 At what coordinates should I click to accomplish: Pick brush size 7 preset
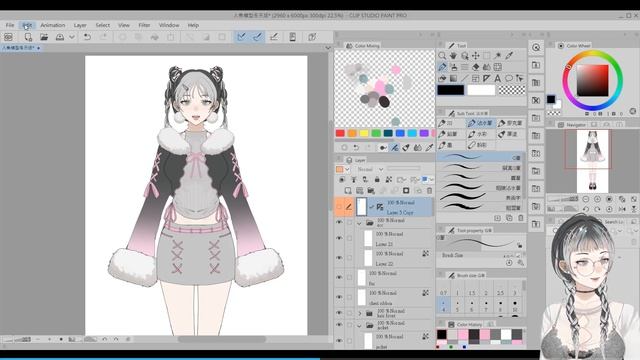pyautogui.click(x=486, y=304)
